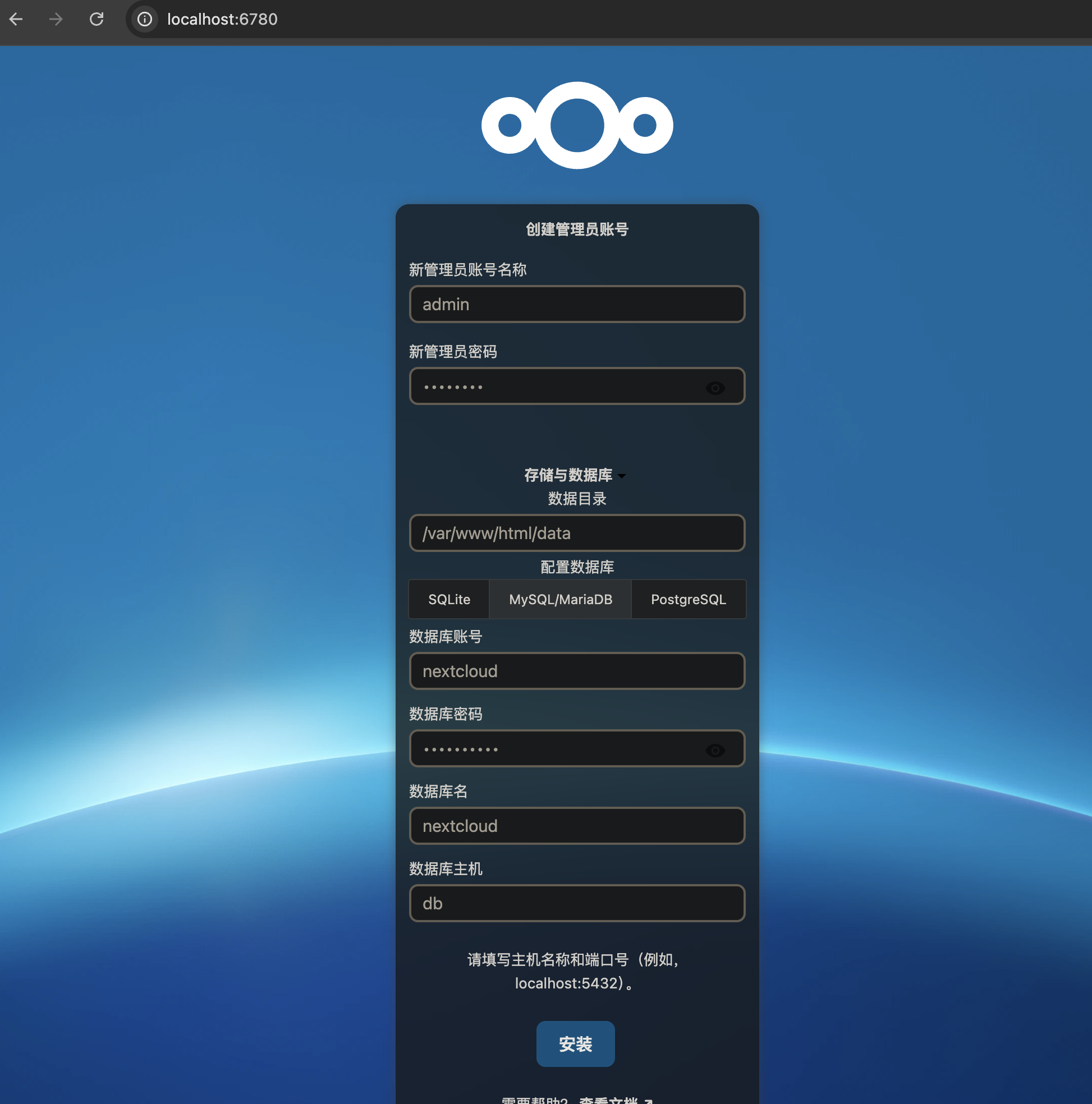Image resolution: width=1092 pixels, height=1104 pixels.
Task: Select MySQL/MariaDB database option
Action: 560,600
